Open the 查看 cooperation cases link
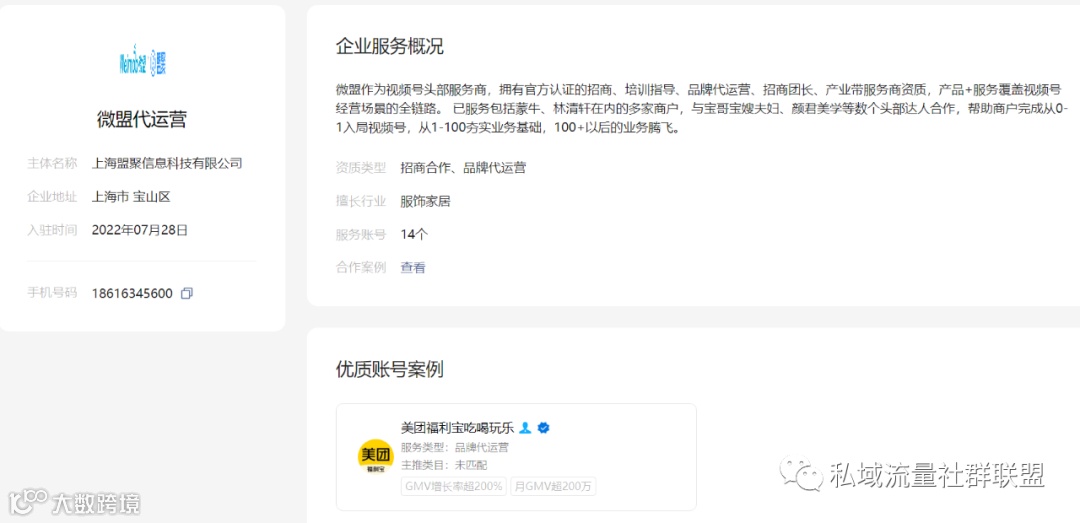1080x523 pixels. coord(413,267)
